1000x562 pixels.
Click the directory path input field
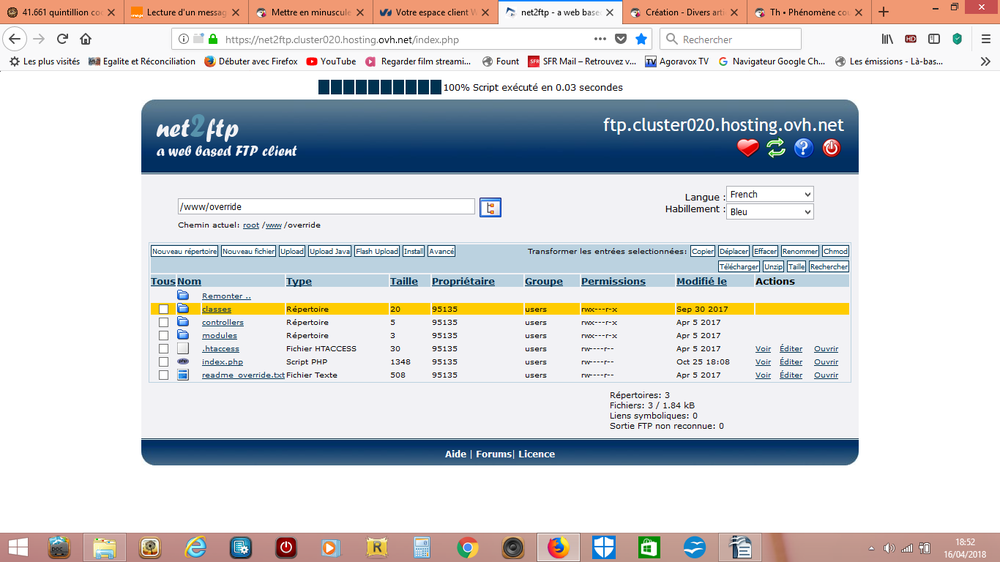pyautogui.click(x=326, y=207)
